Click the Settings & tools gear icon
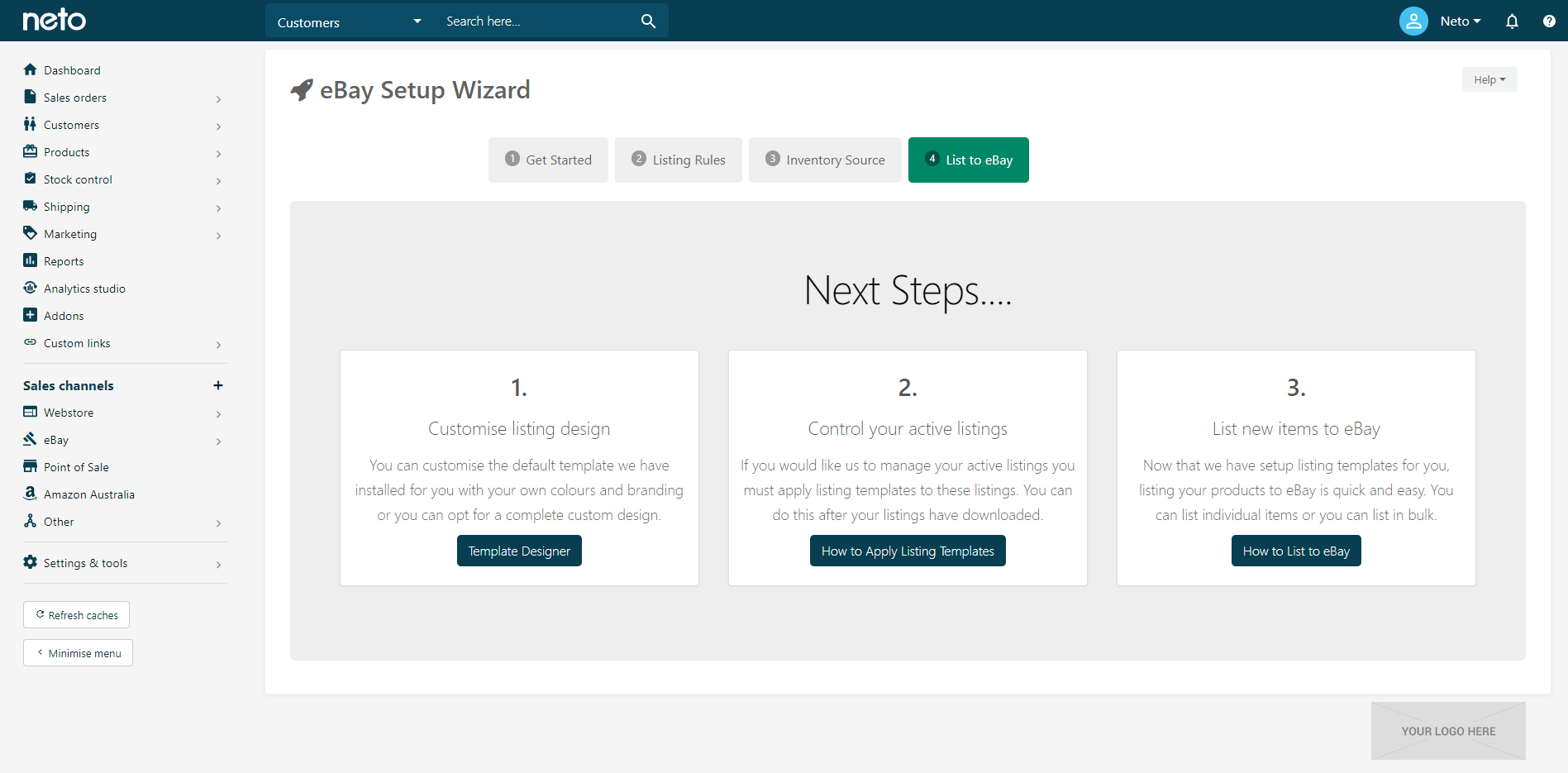1568x773 pixels. click(x=31, y=562)
